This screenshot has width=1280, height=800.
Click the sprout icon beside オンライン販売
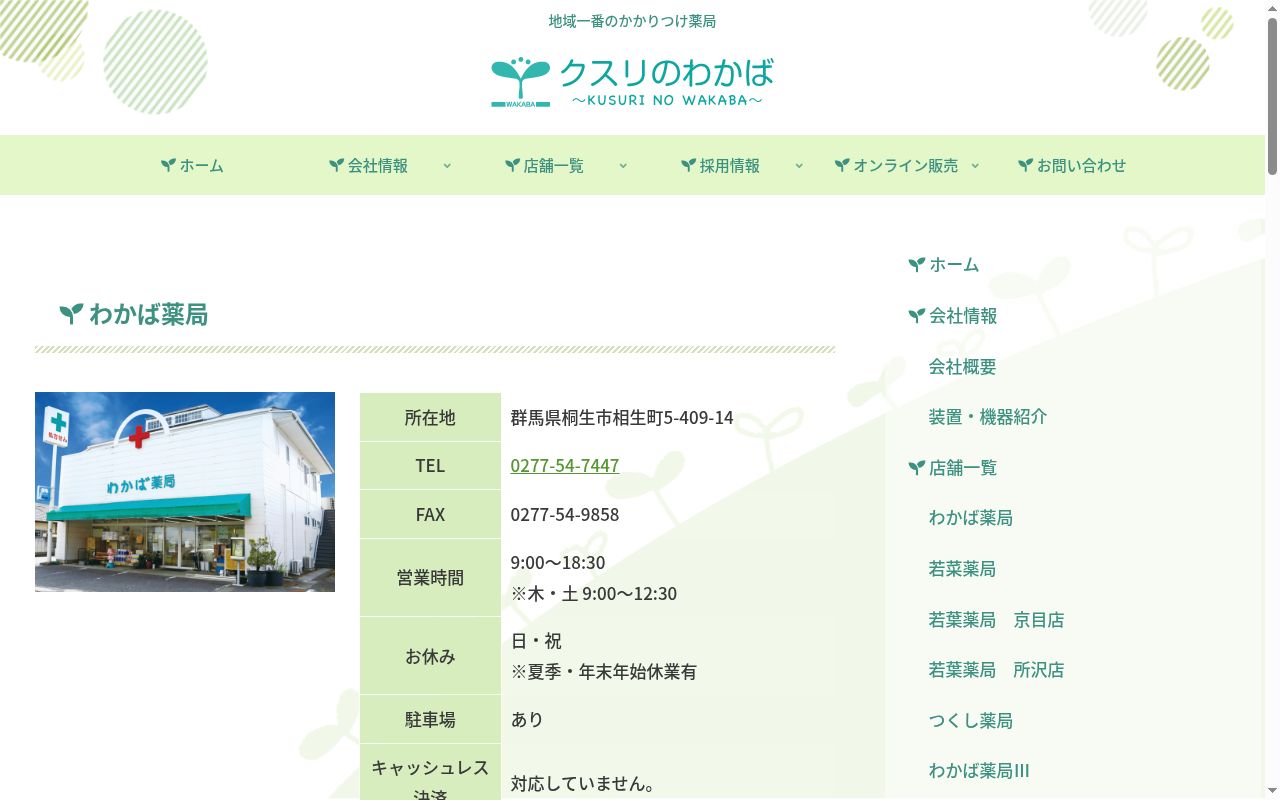[842, 165]
